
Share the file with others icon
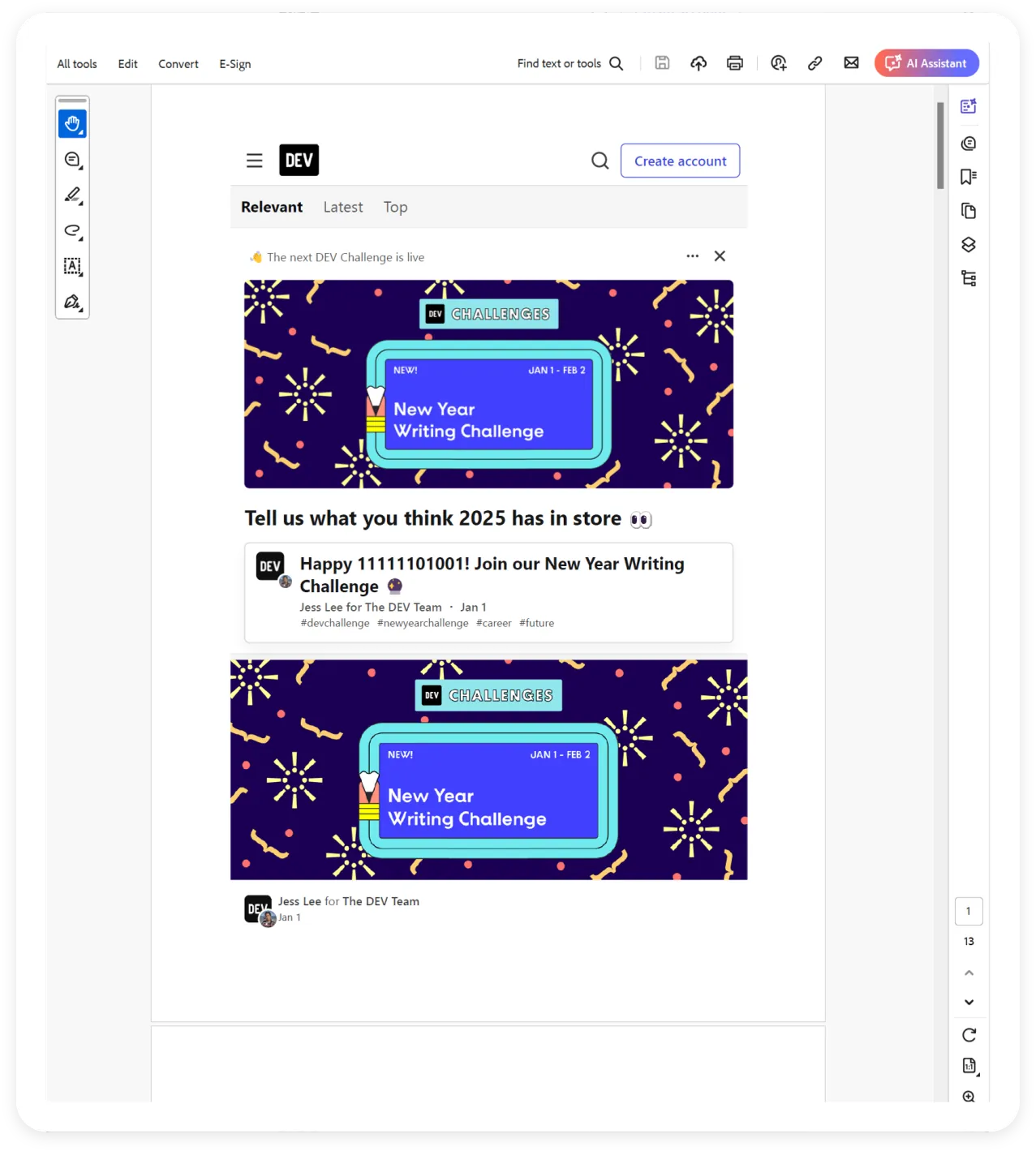779,63
